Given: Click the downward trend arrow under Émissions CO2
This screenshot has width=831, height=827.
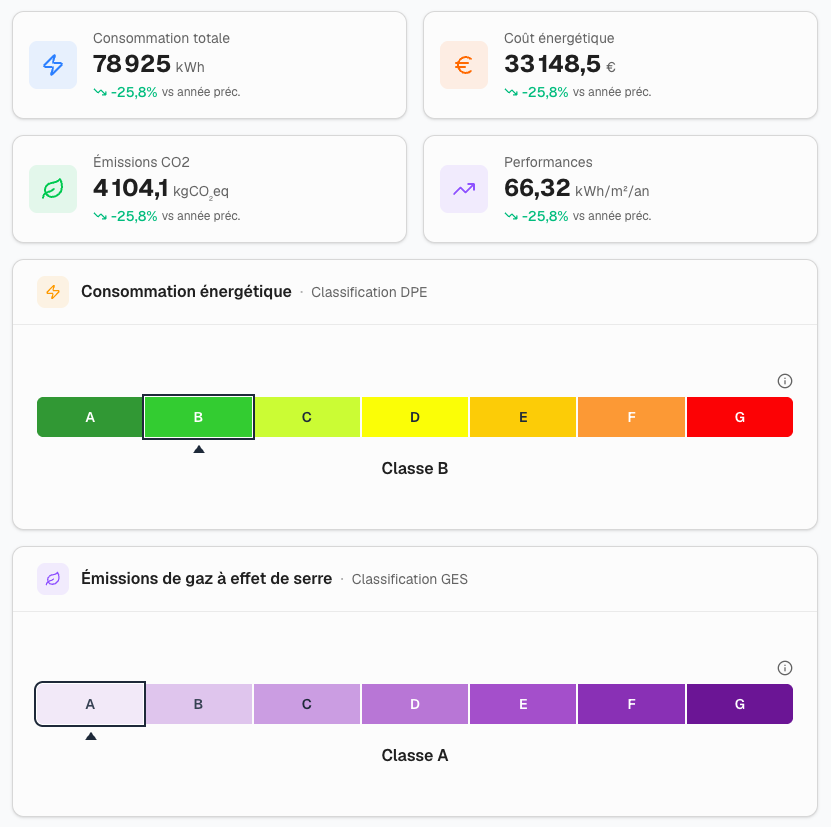Looking at the screenshot, I should [x=100, y=216].
